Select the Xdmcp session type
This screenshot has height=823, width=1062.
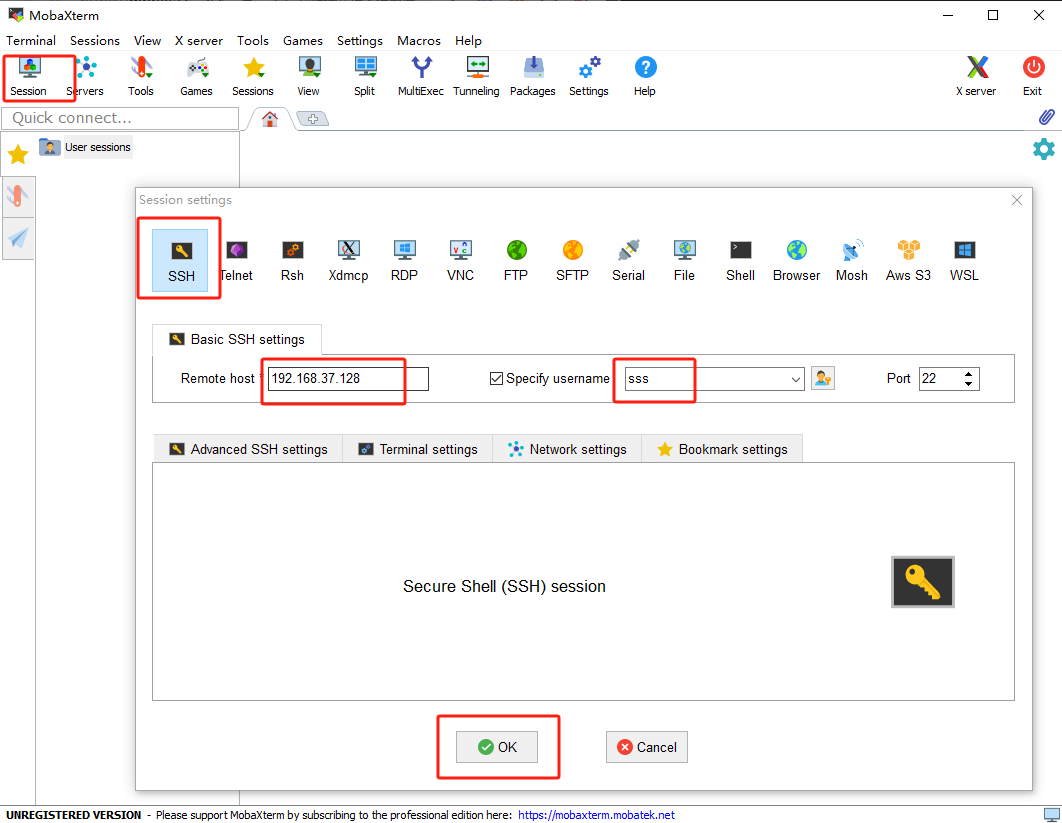coord(348,260)
